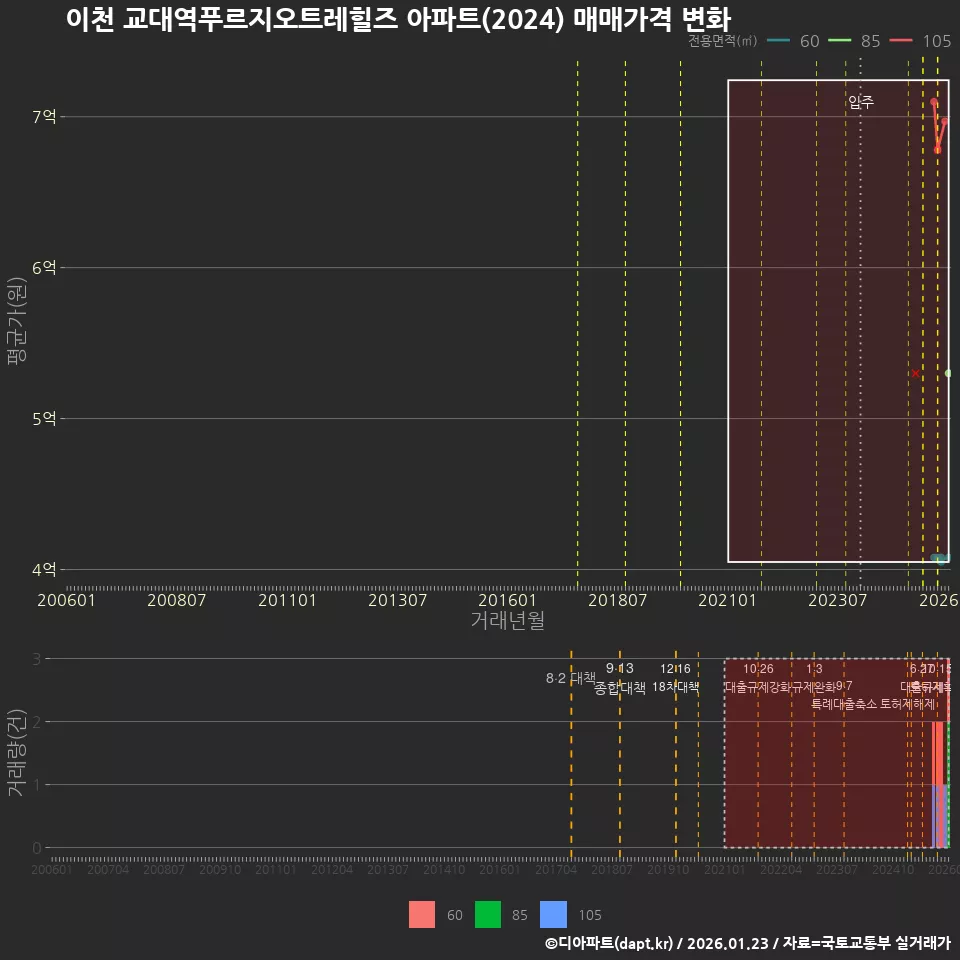Screen dimensions: 960x960
Task: Click the blue 105 legend swatch below chart
Action: (552, 914)
